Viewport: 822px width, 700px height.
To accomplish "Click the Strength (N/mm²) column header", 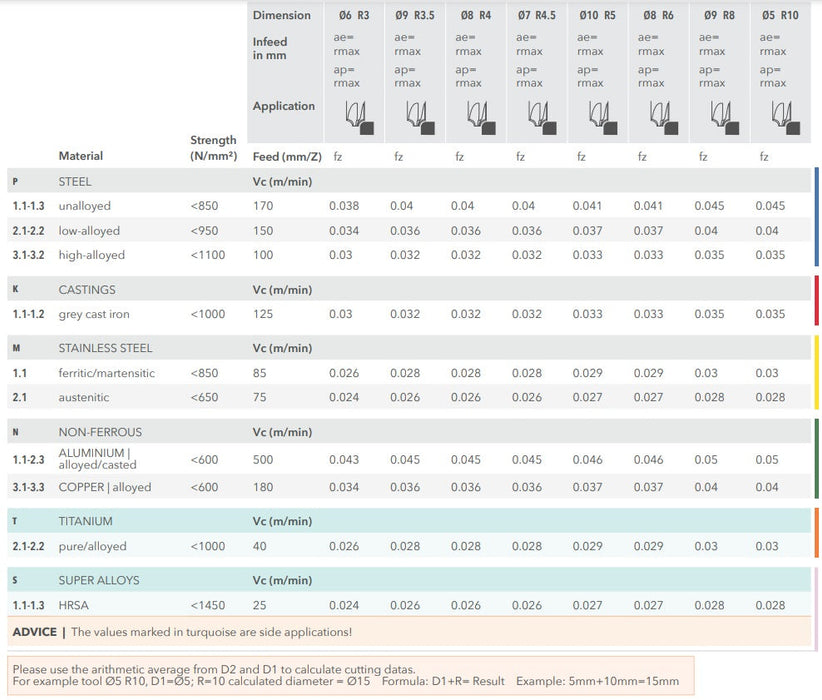I will point(213,148).
